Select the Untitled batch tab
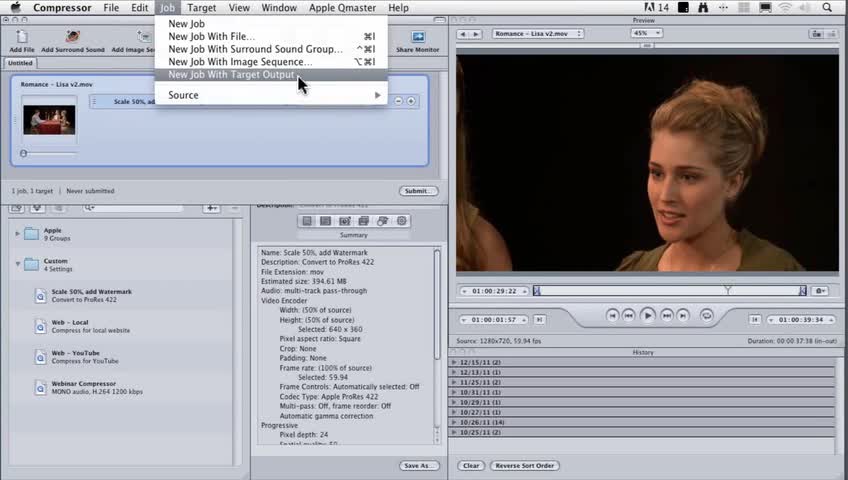This screenshot has height=480, width=848. tap(21, 63)
